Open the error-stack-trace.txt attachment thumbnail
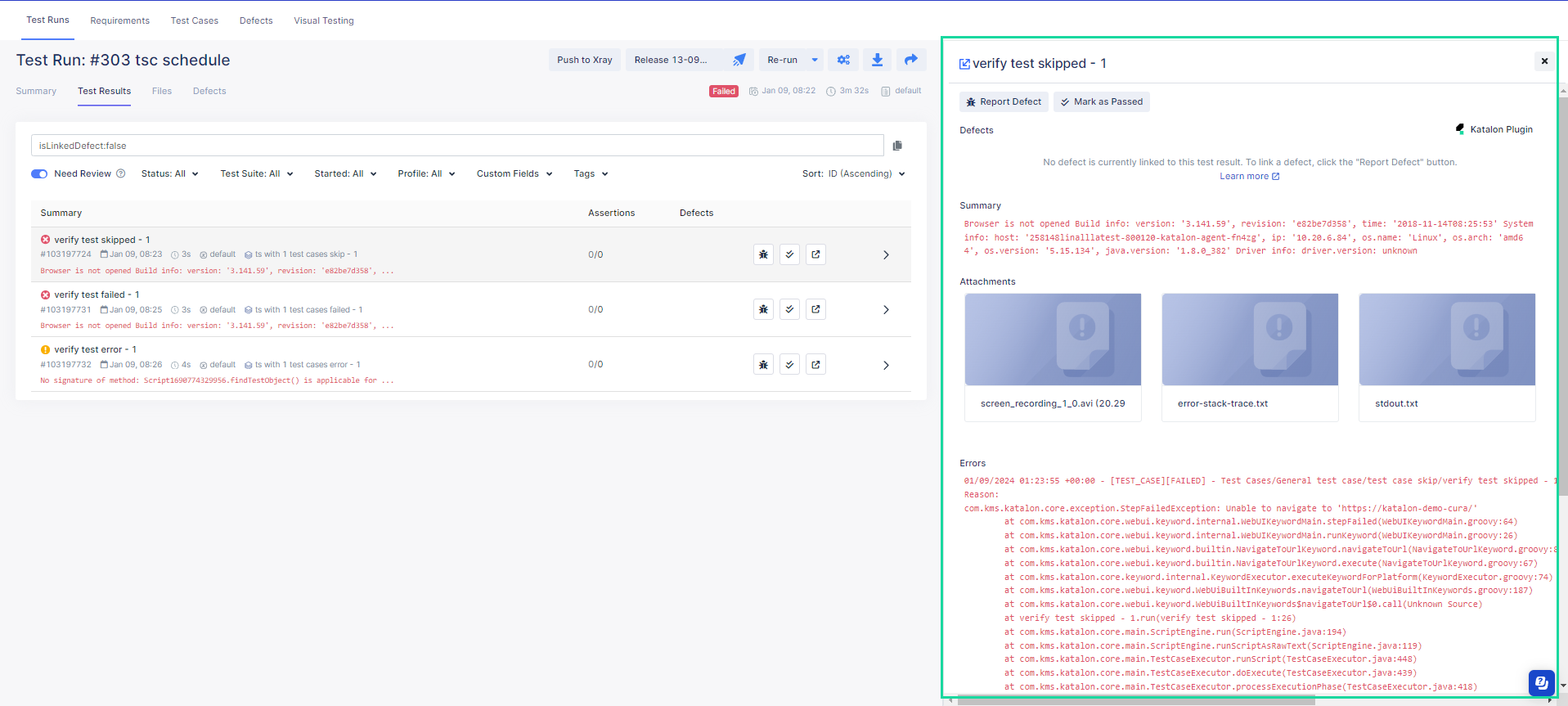 tap(1250, 340)
